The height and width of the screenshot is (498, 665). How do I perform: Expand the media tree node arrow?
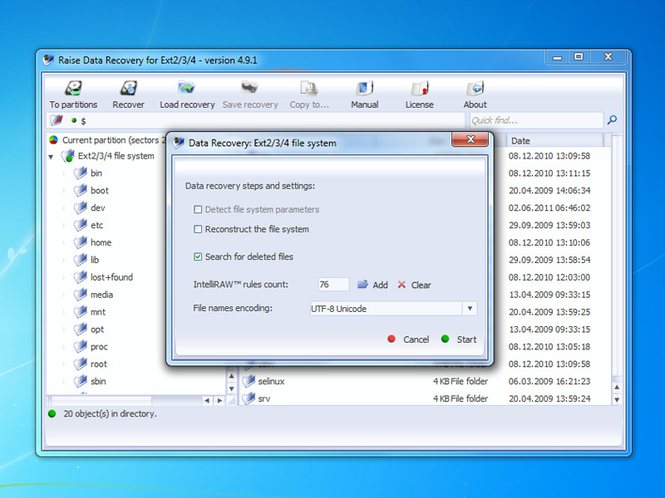click(64, 294)
